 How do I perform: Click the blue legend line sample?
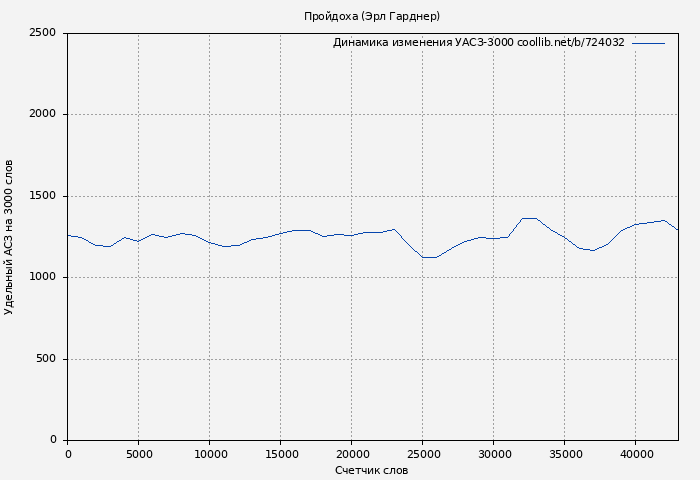point(648,43)
